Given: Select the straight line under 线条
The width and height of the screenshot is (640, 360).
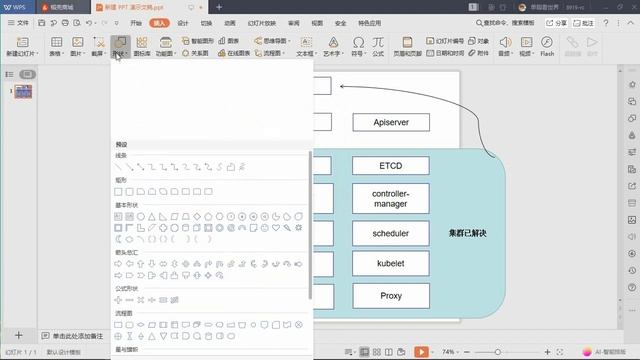Looking at the screenshot, I should pyautogui.click(x=118, y=167).
